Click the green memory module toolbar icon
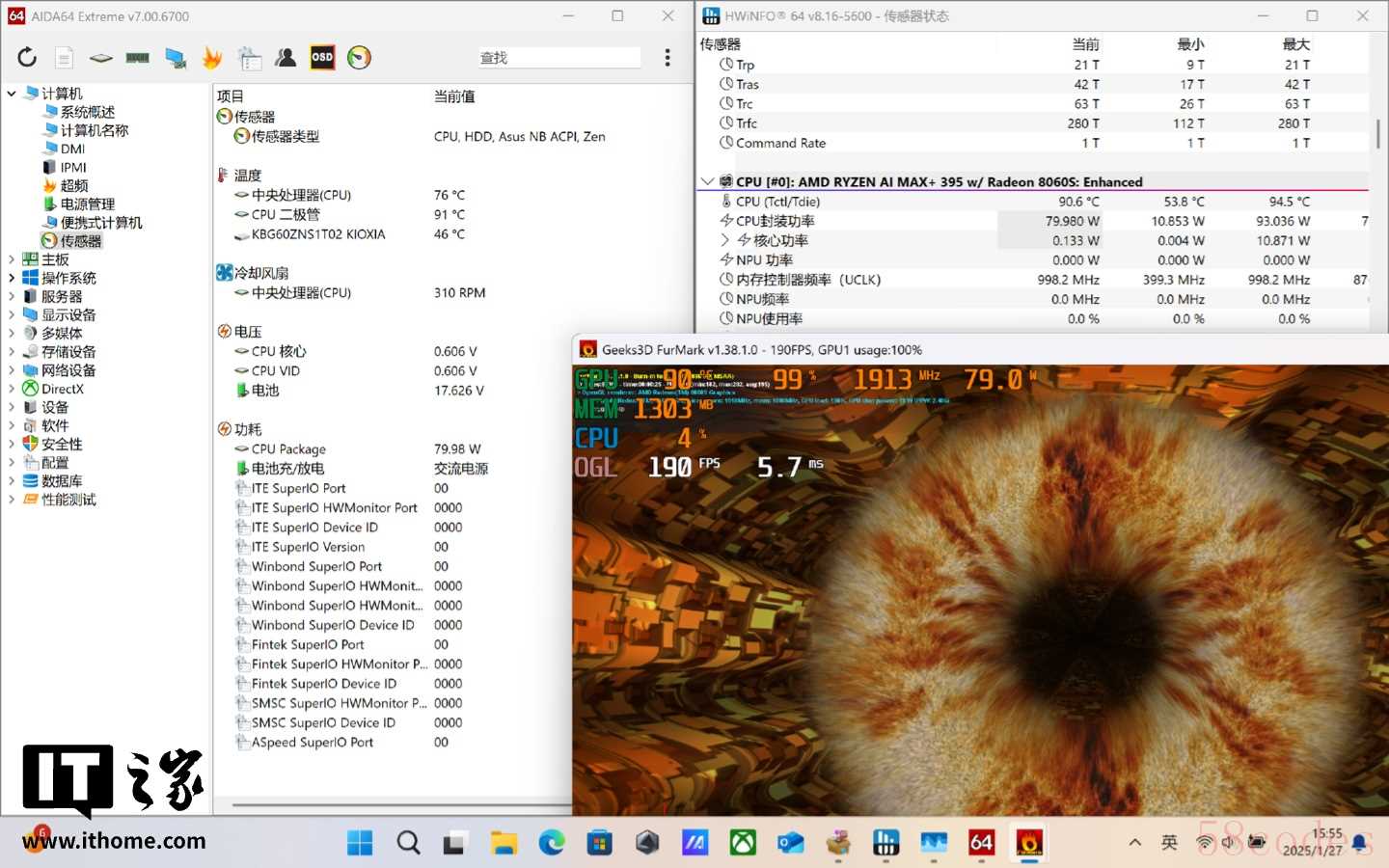Screen dimensions: 1389x868 [138, 58]
